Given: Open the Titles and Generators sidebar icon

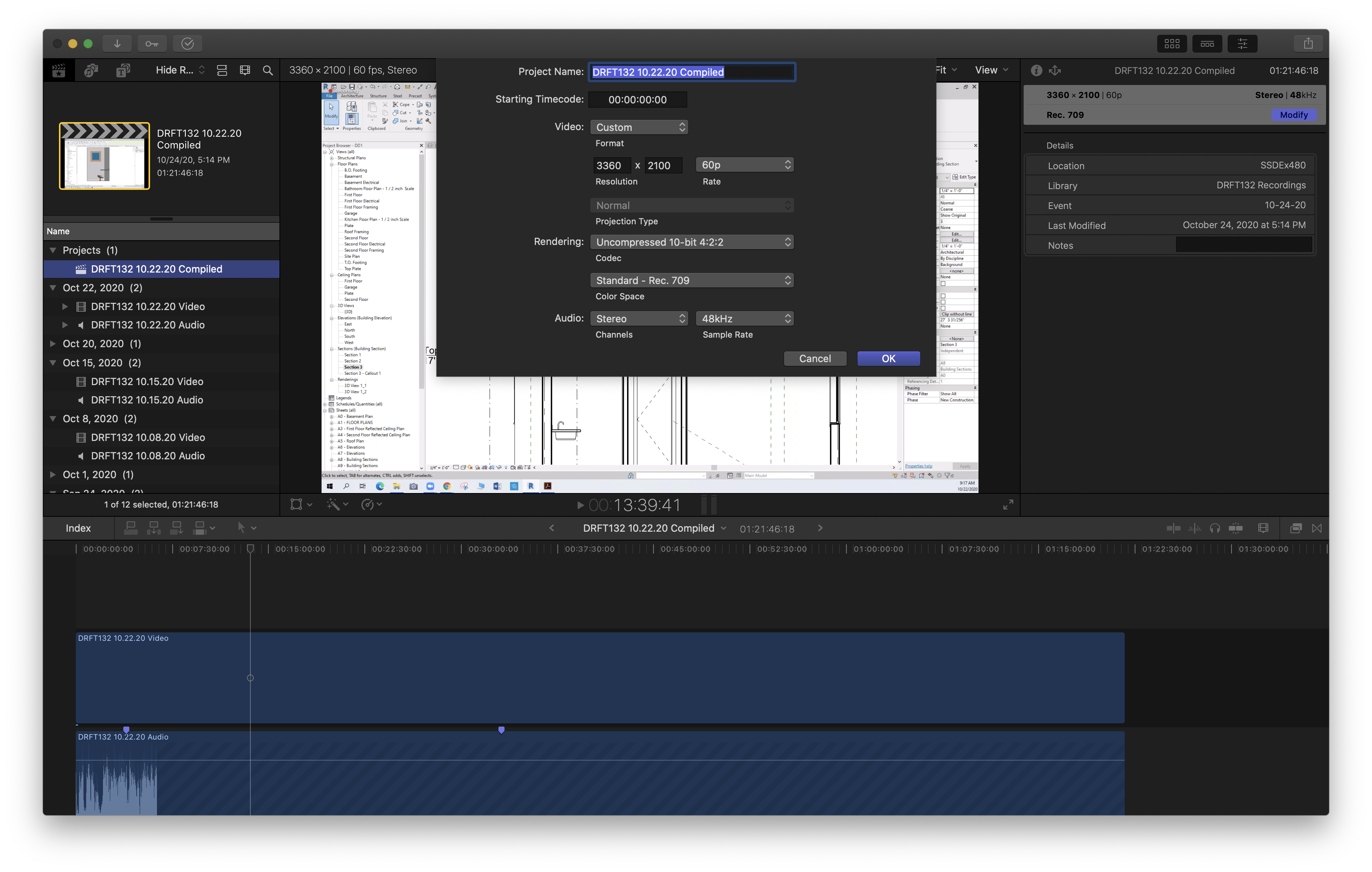Looking at the screenshot, I should click(123, 70).
